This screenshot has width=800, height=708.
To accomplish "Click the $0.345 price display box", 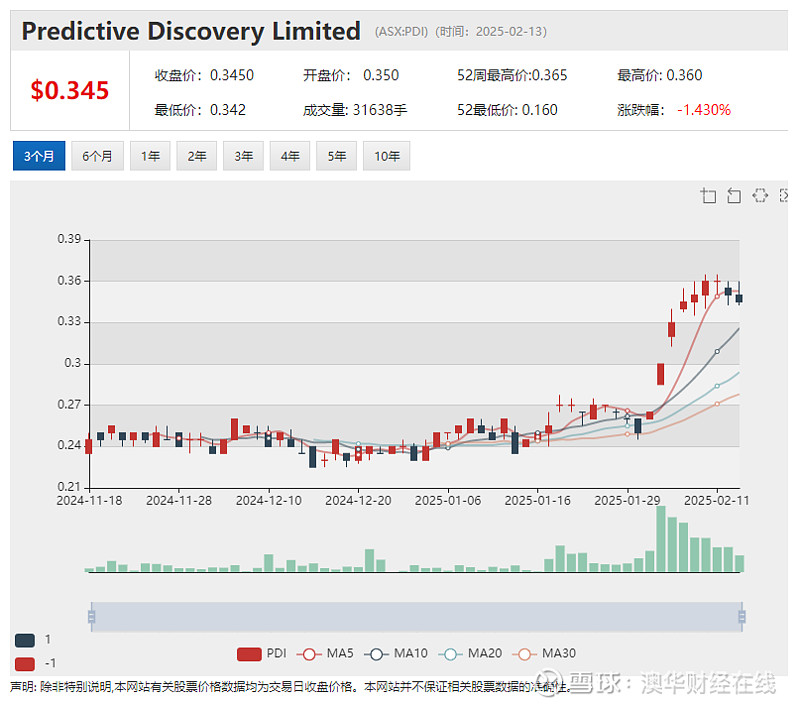I will coord(68,89).
